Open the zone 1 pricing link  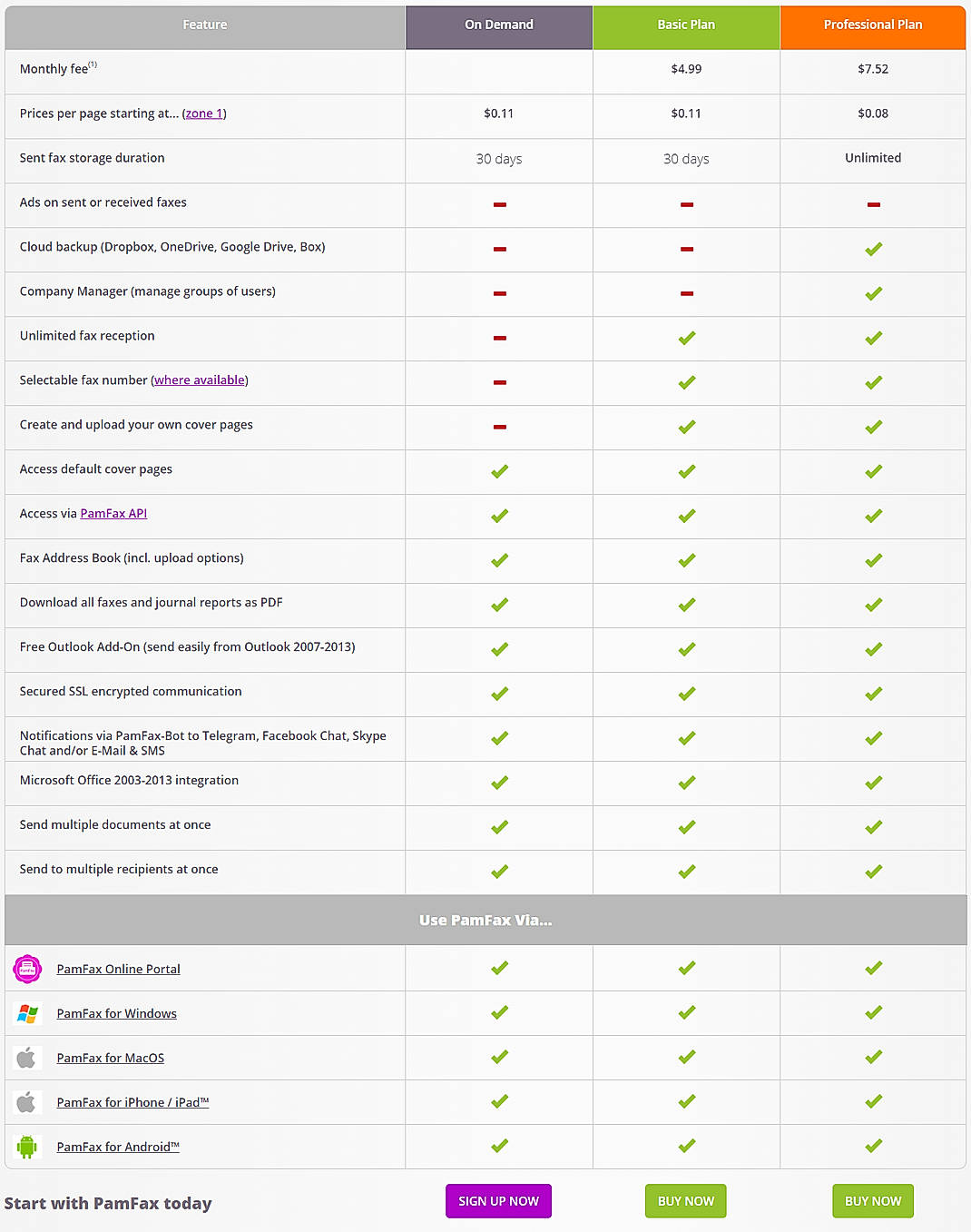(203, 113)
